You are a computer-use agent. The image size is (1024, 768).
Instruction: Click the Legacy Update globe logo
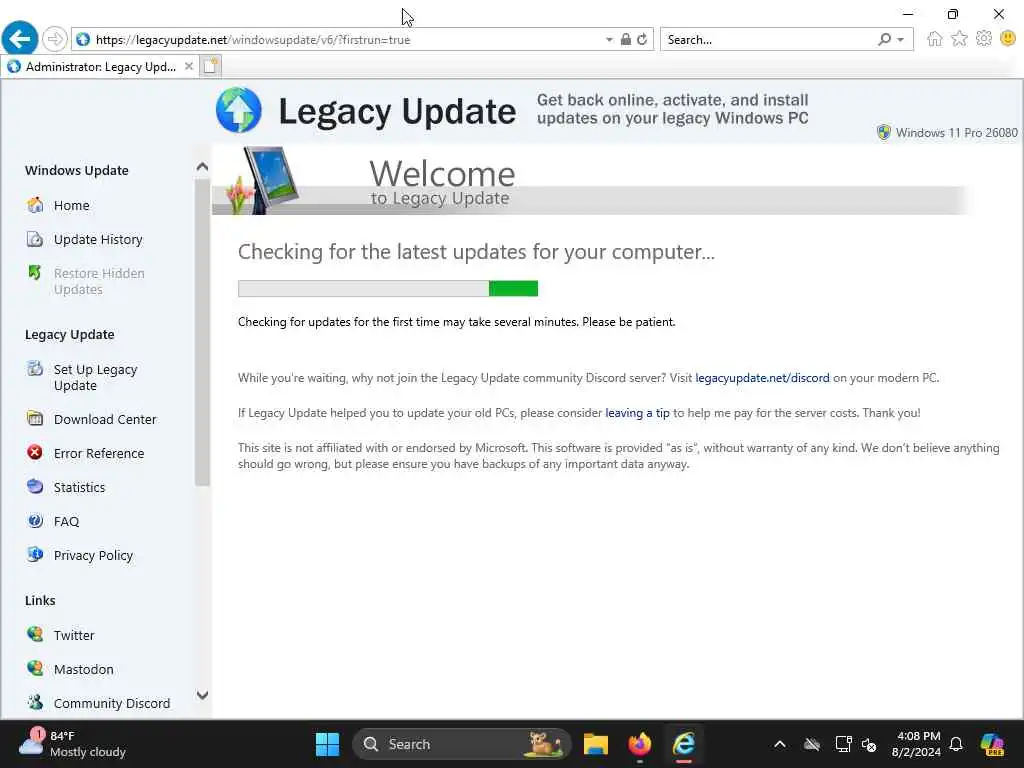tap(239, 110)
